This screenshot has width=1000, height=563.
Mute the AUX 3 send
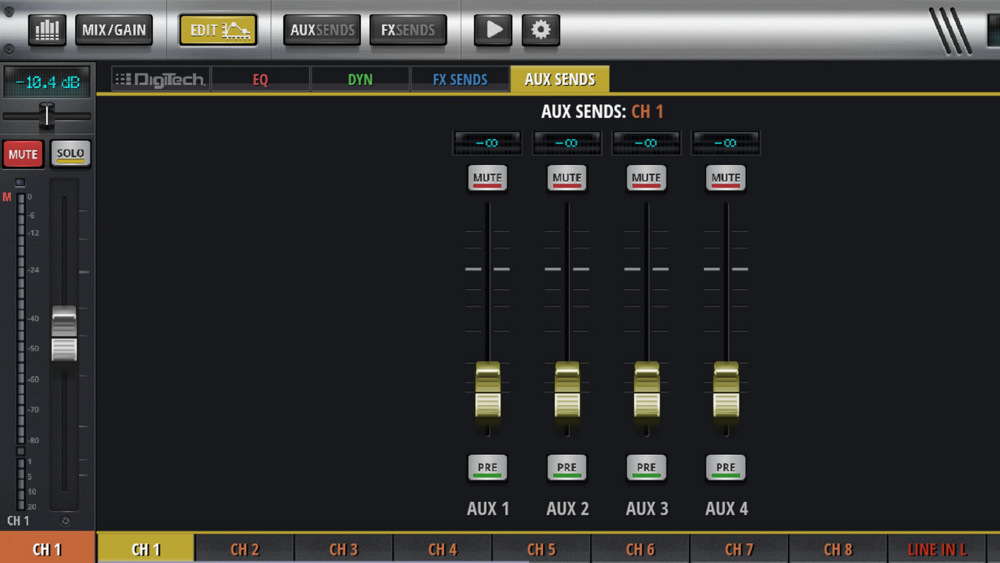click(x=646, y=178)
